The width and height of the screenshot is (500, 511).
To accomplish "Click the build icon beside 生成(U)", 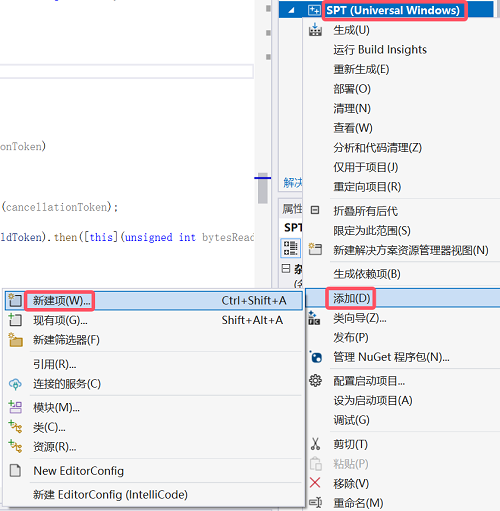I will [x=315, y=30].
